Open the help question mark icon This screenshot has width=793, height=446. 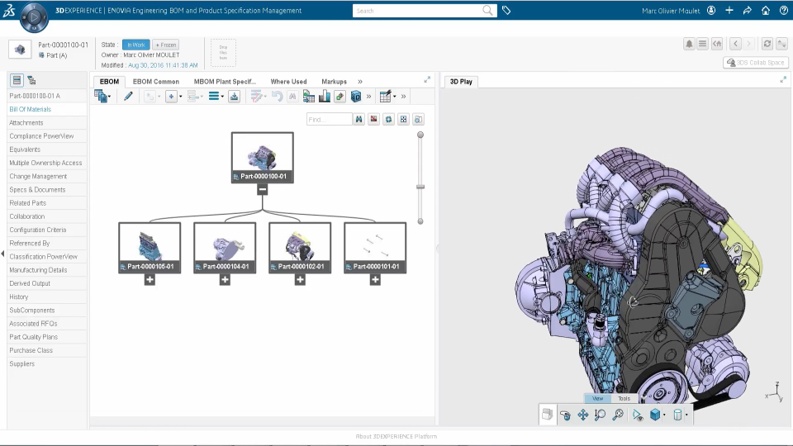[783, 10]
